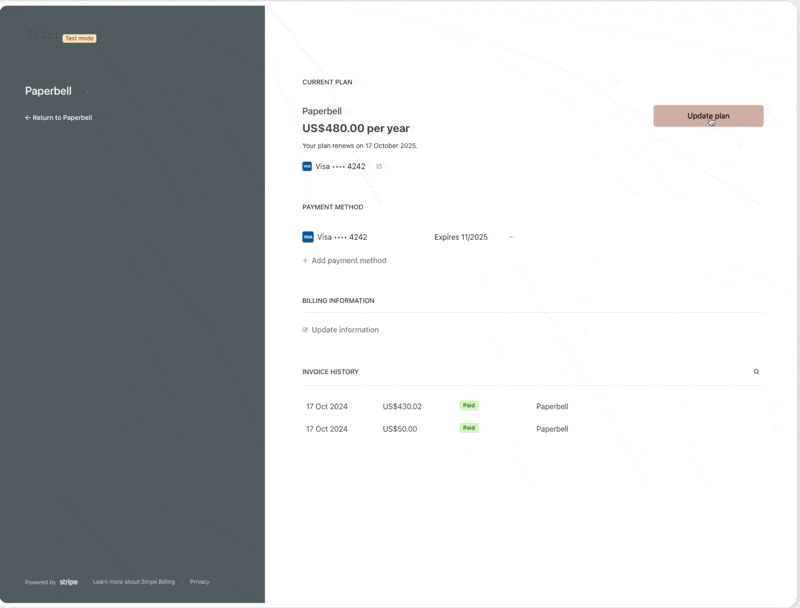800x608 pixels.
Task: Open the three-dot menu for Visa 4242
Action: [511, 237]
